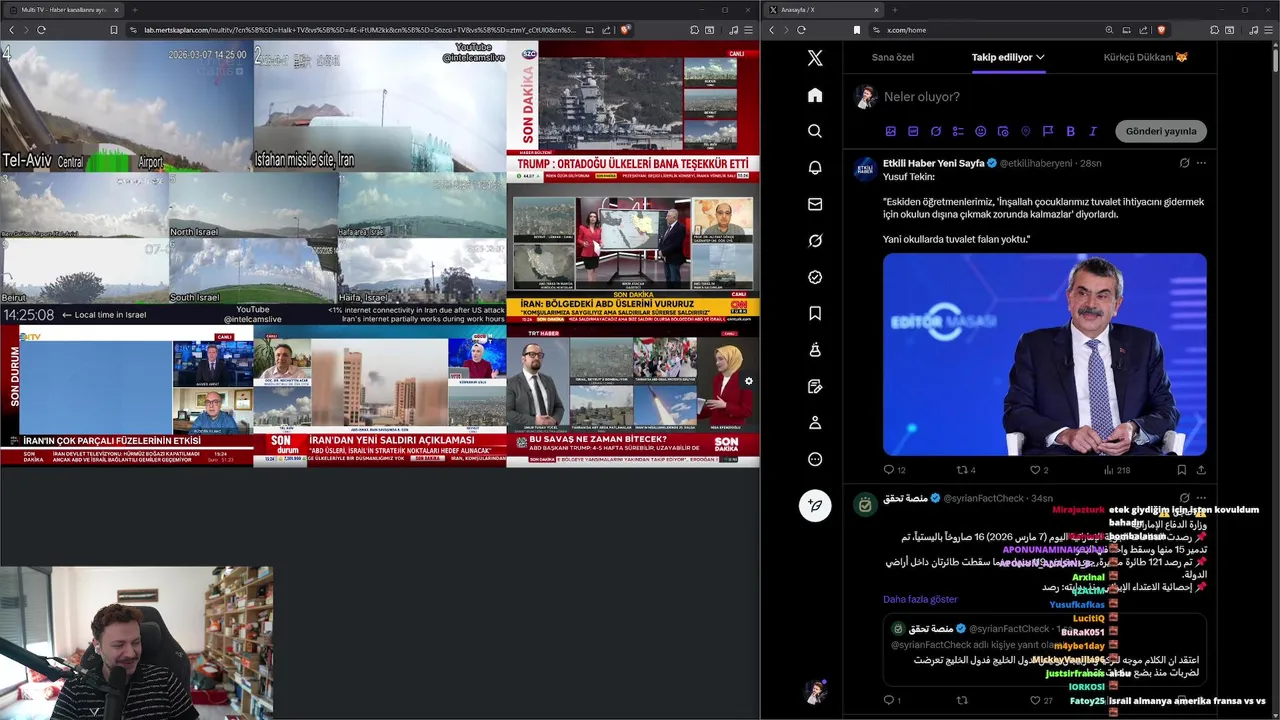Repost the Etkili Haber tweet
Image resolution: width=1280 pixels, height=720 pixels.
click(966, 470)
